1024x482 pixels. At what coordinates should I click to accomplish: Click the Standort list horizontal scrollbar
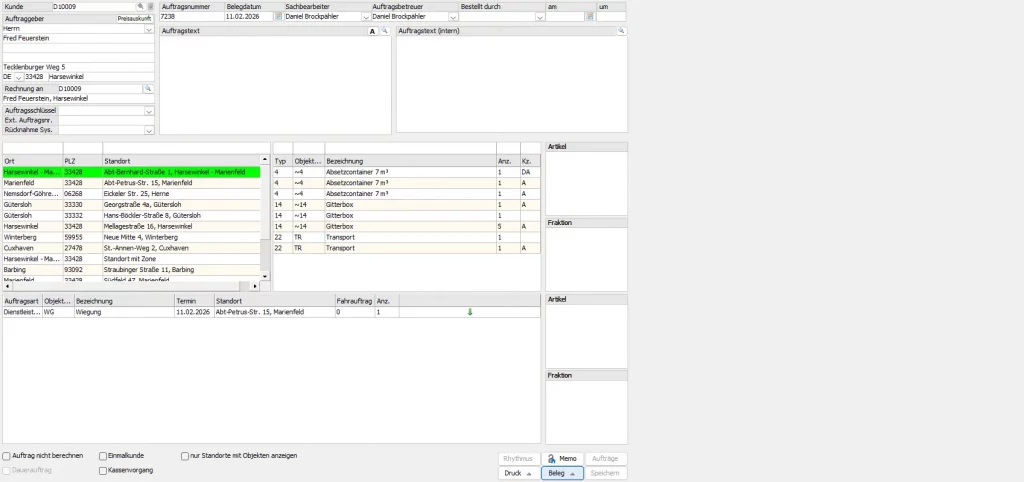[131, 286]
